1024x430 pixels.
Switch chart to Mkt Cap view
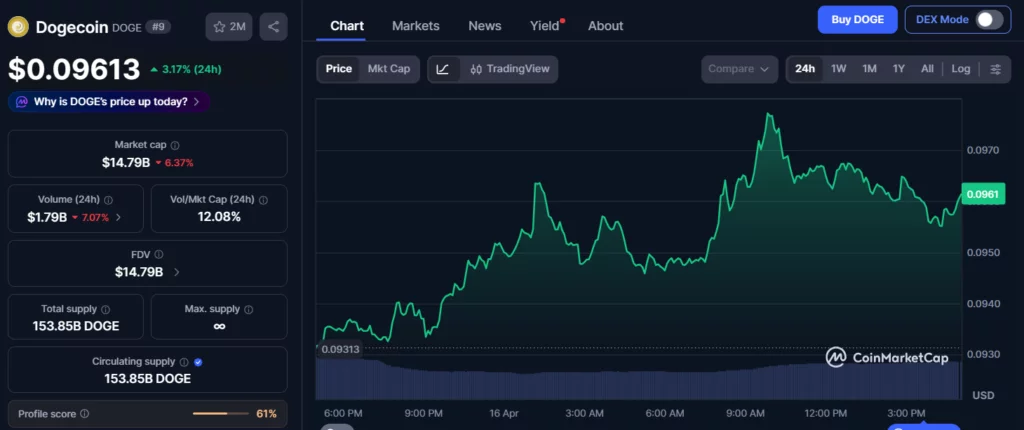[x=389, y=69]
